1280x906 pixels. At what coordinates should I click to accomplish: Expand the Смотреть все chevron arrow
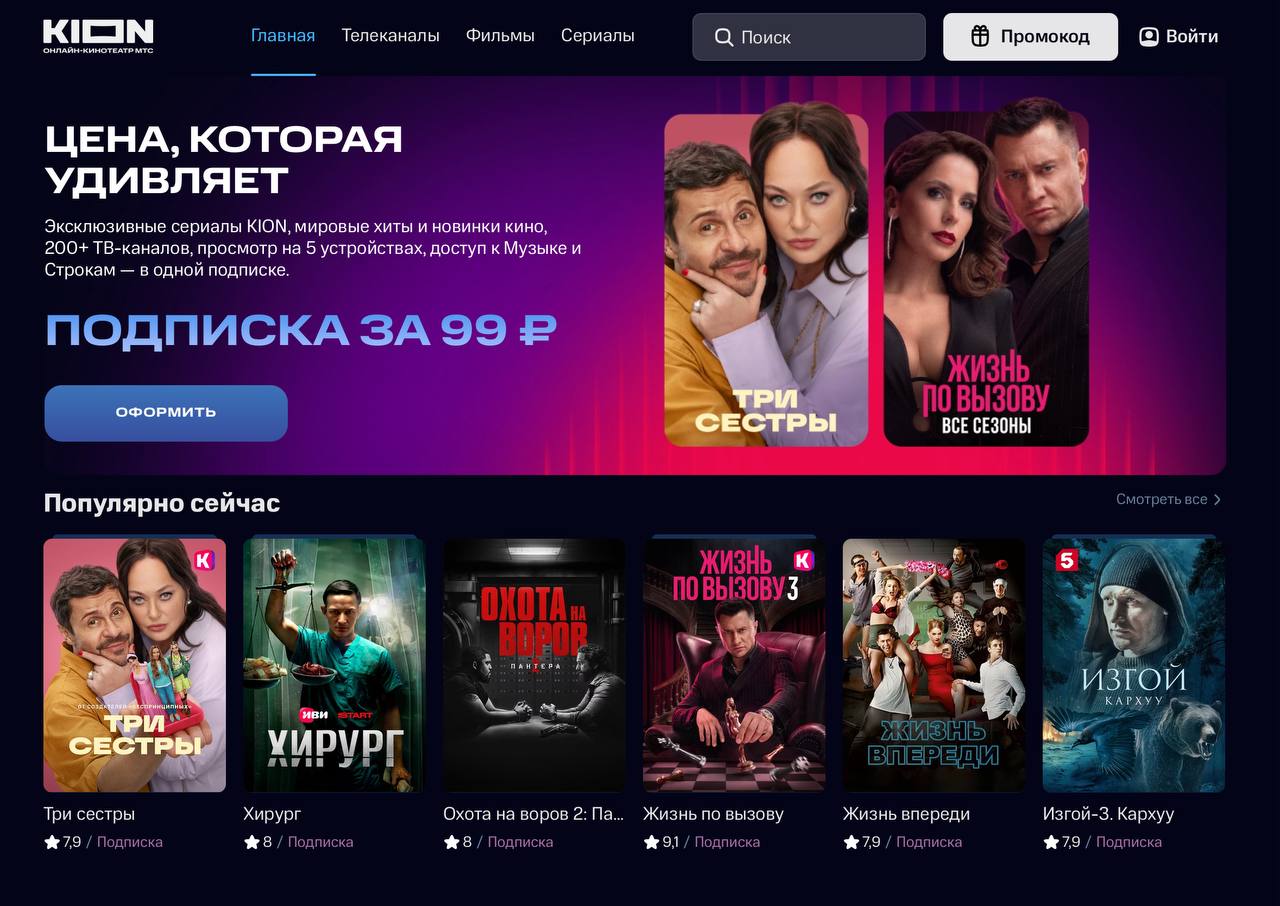coord(1217,499)
